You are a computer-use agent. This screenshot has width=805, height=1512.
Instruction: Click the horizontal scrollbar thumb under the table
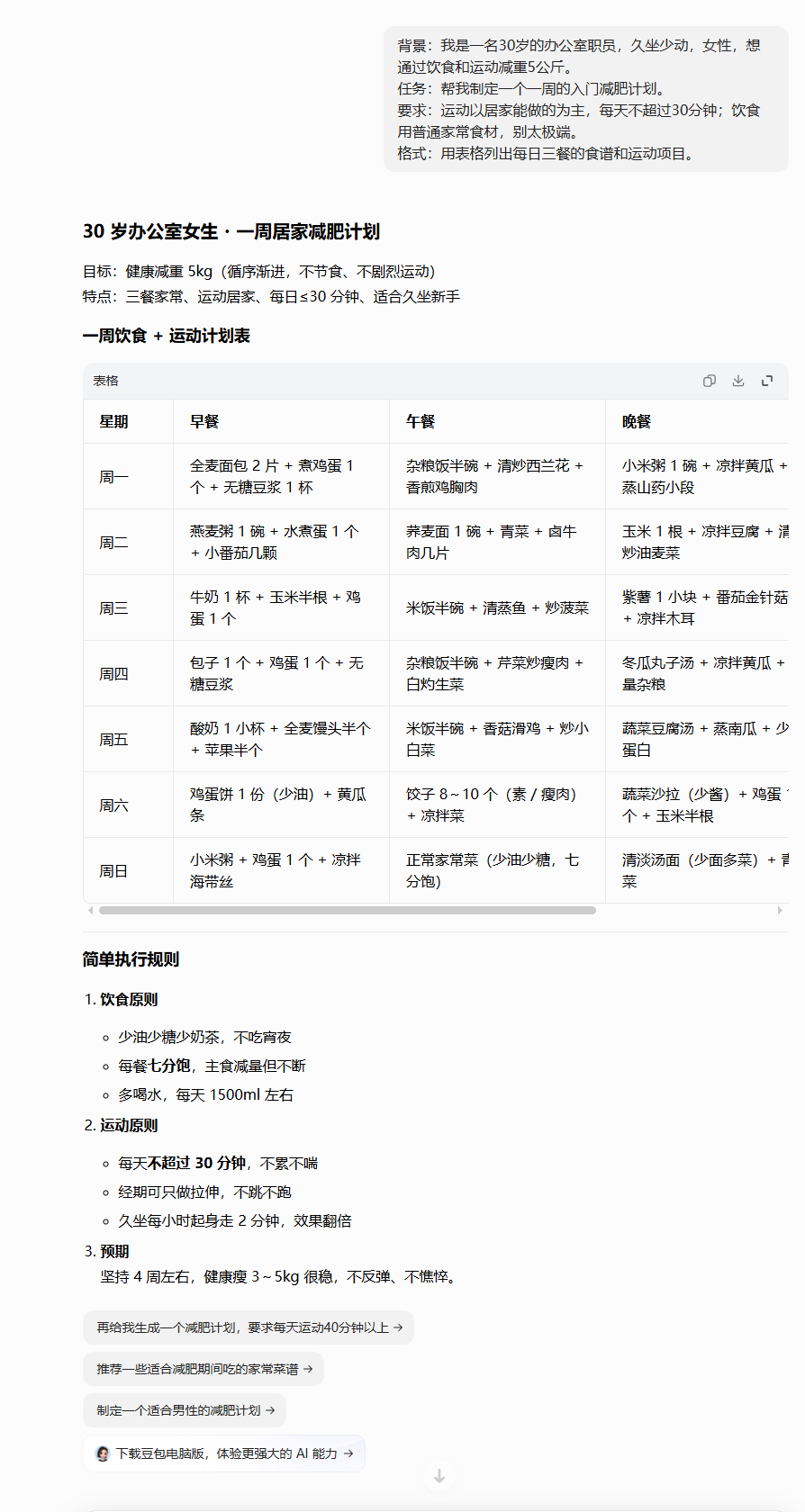pyautogui.click(x=348, y=910)
